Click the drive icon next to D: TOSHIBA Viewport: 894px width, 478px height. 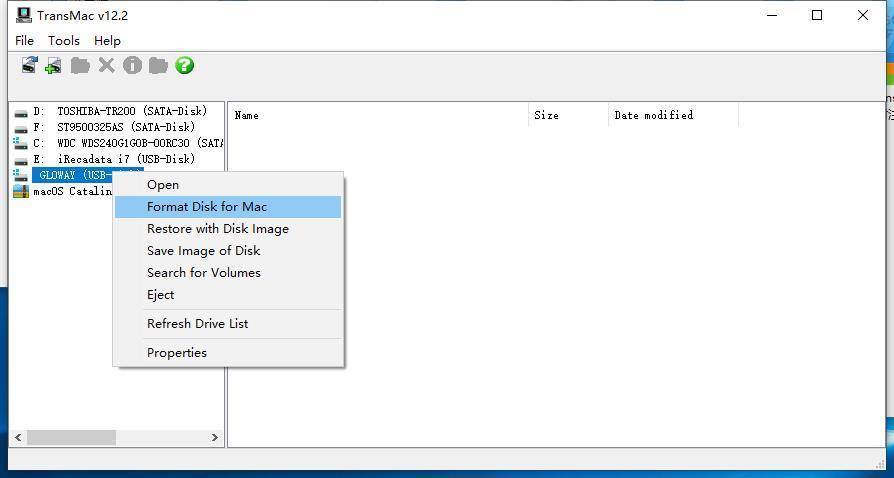point(21,112)
